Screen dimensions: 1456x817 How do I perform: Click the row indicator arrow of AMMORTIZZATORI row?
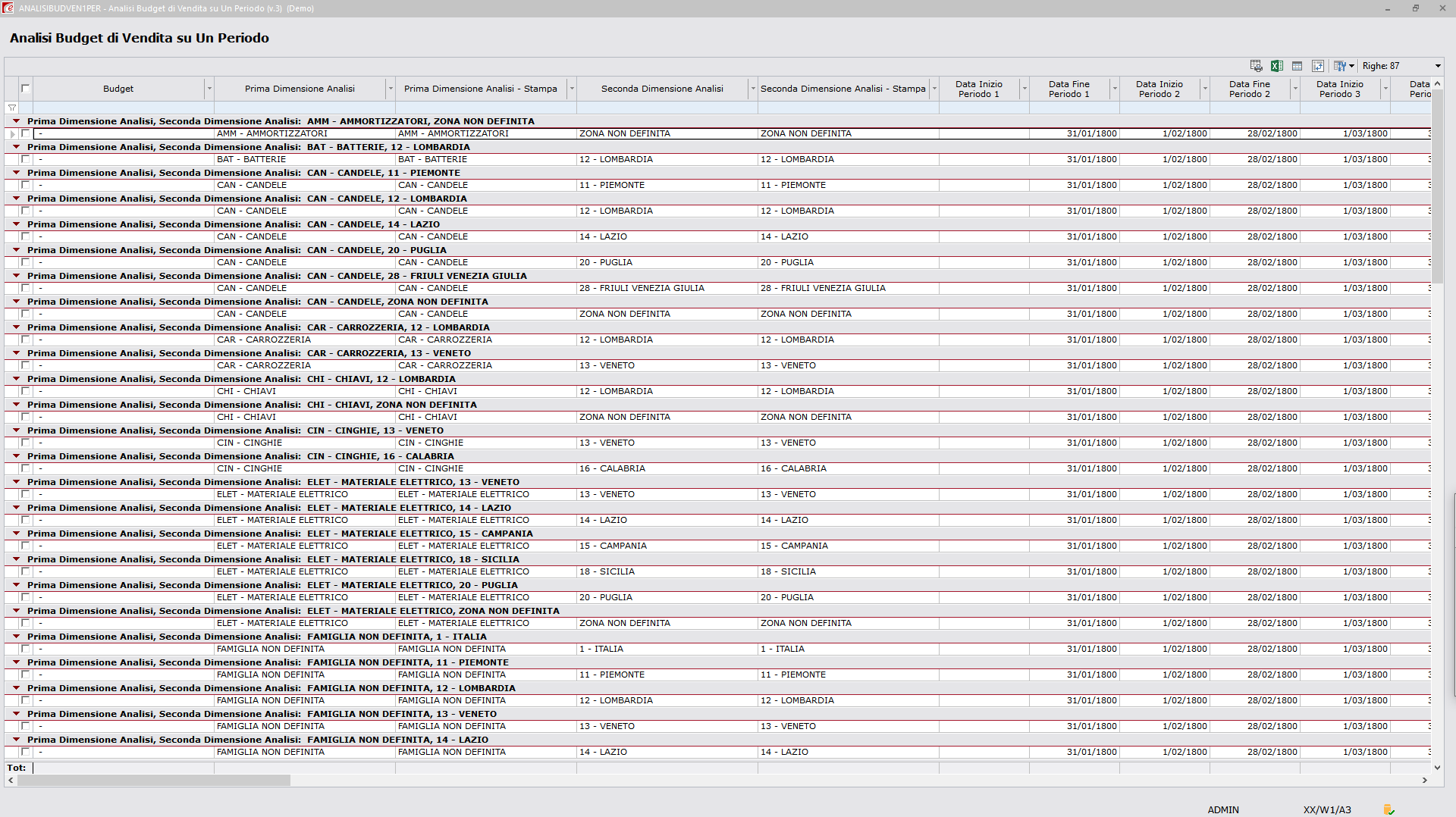point(12,133)
